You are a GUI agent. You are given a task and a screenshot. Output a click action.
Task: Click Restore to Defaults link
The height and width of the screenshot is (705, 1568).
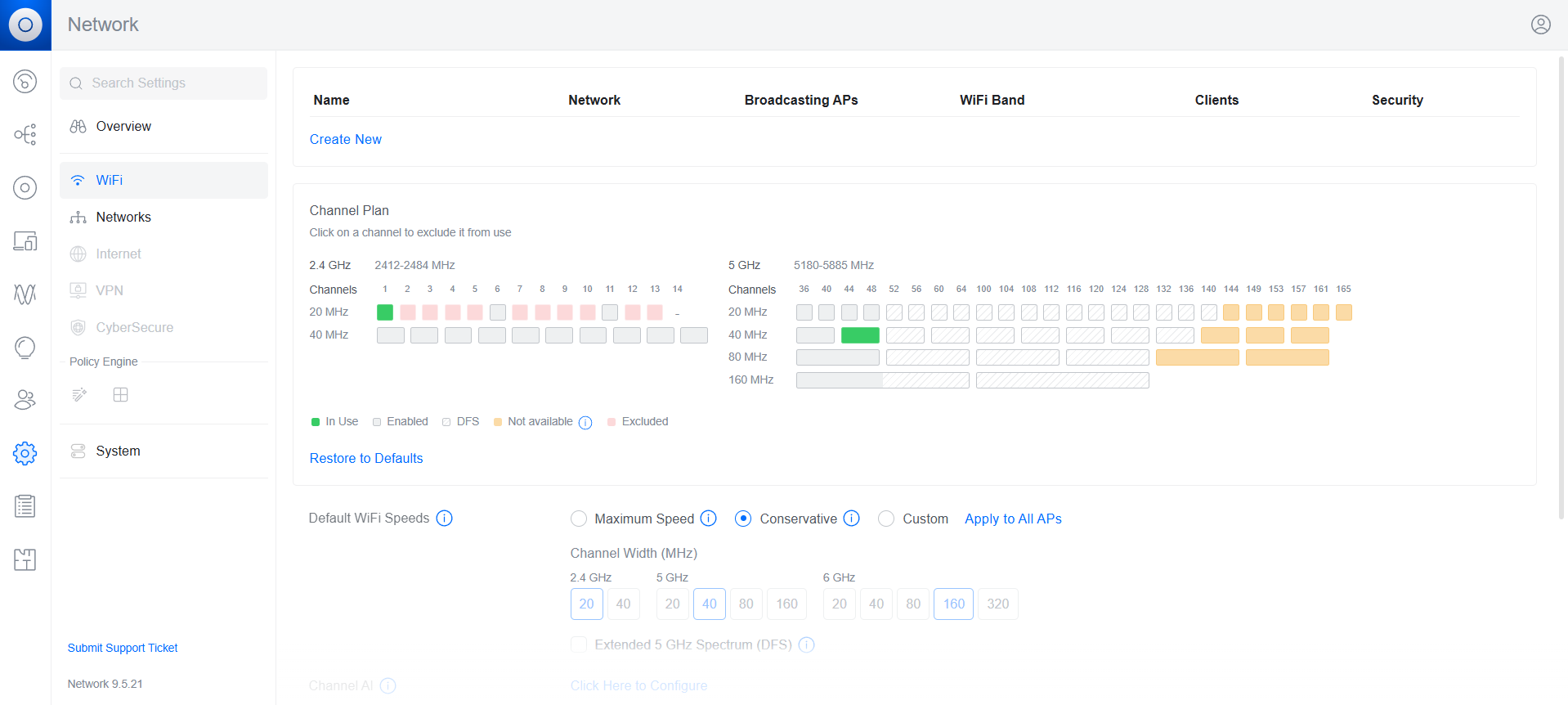pos(365,458)
